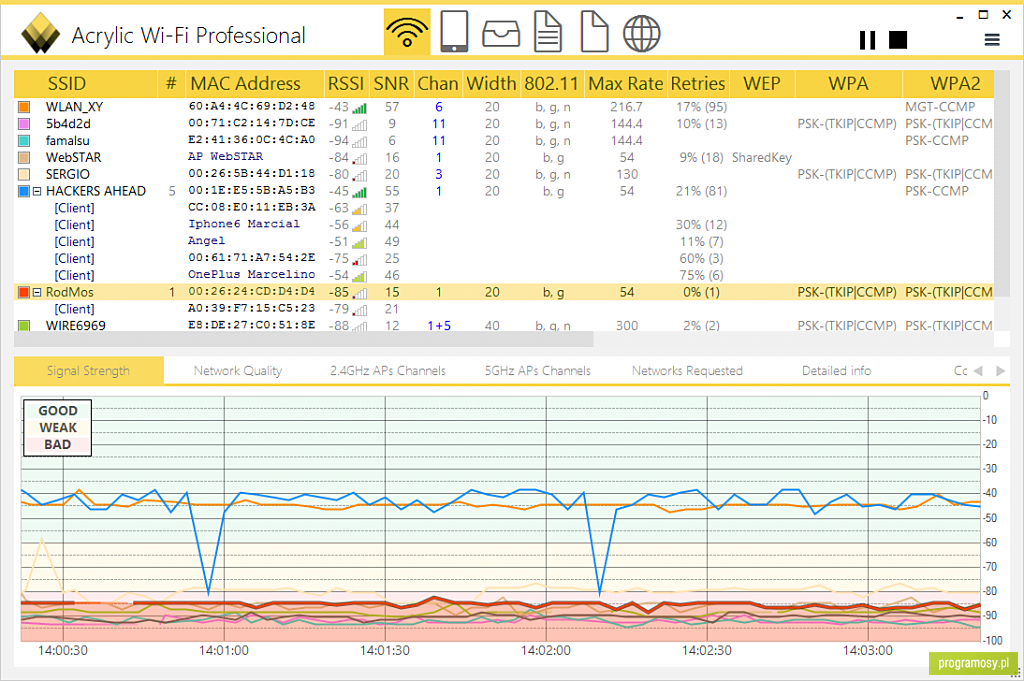Select the WebSTAR network row

[x=504, y=157]
